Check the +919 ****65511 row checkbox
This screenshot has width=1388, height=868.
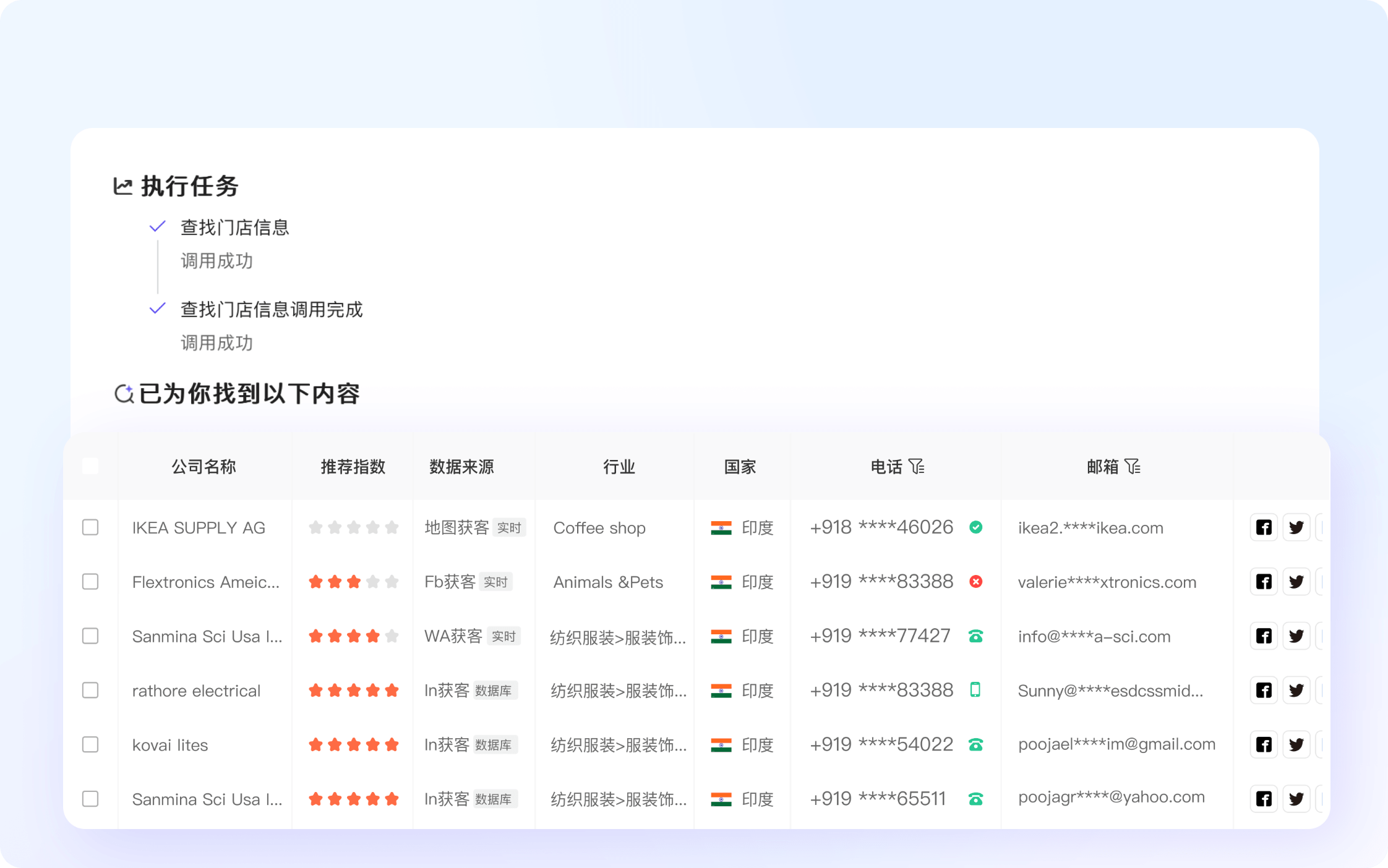click(90, 799)
